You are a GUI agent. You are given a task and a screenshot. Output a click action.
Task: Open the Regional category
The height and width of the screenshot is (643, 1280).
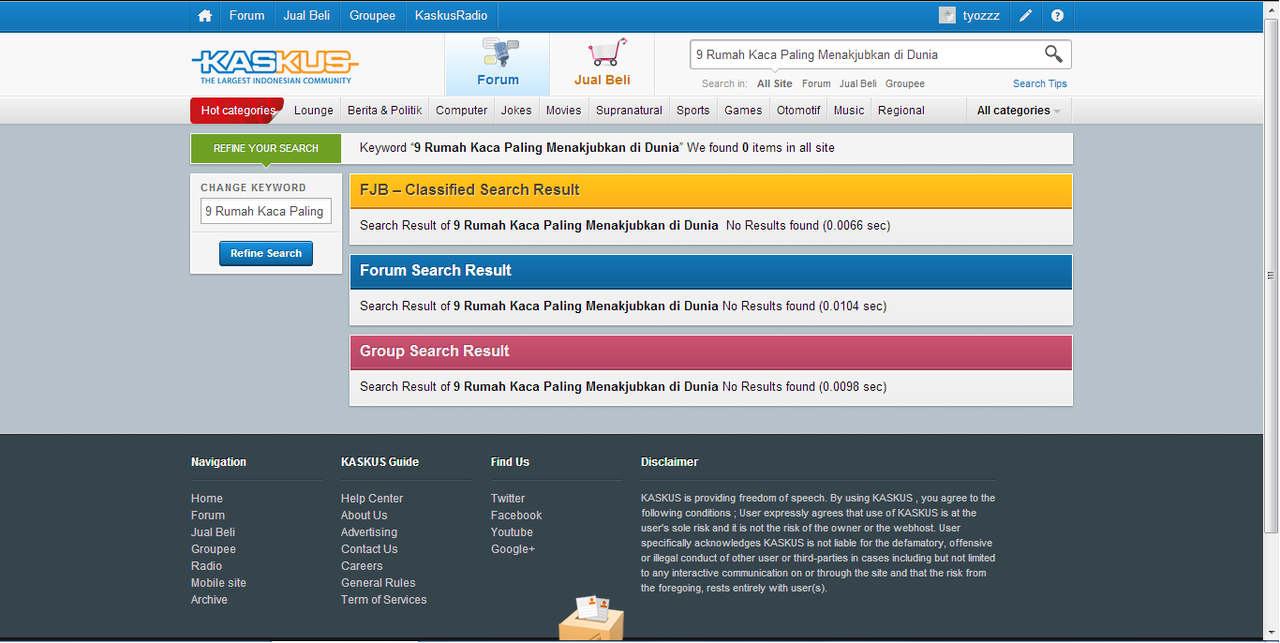point(901,111)
